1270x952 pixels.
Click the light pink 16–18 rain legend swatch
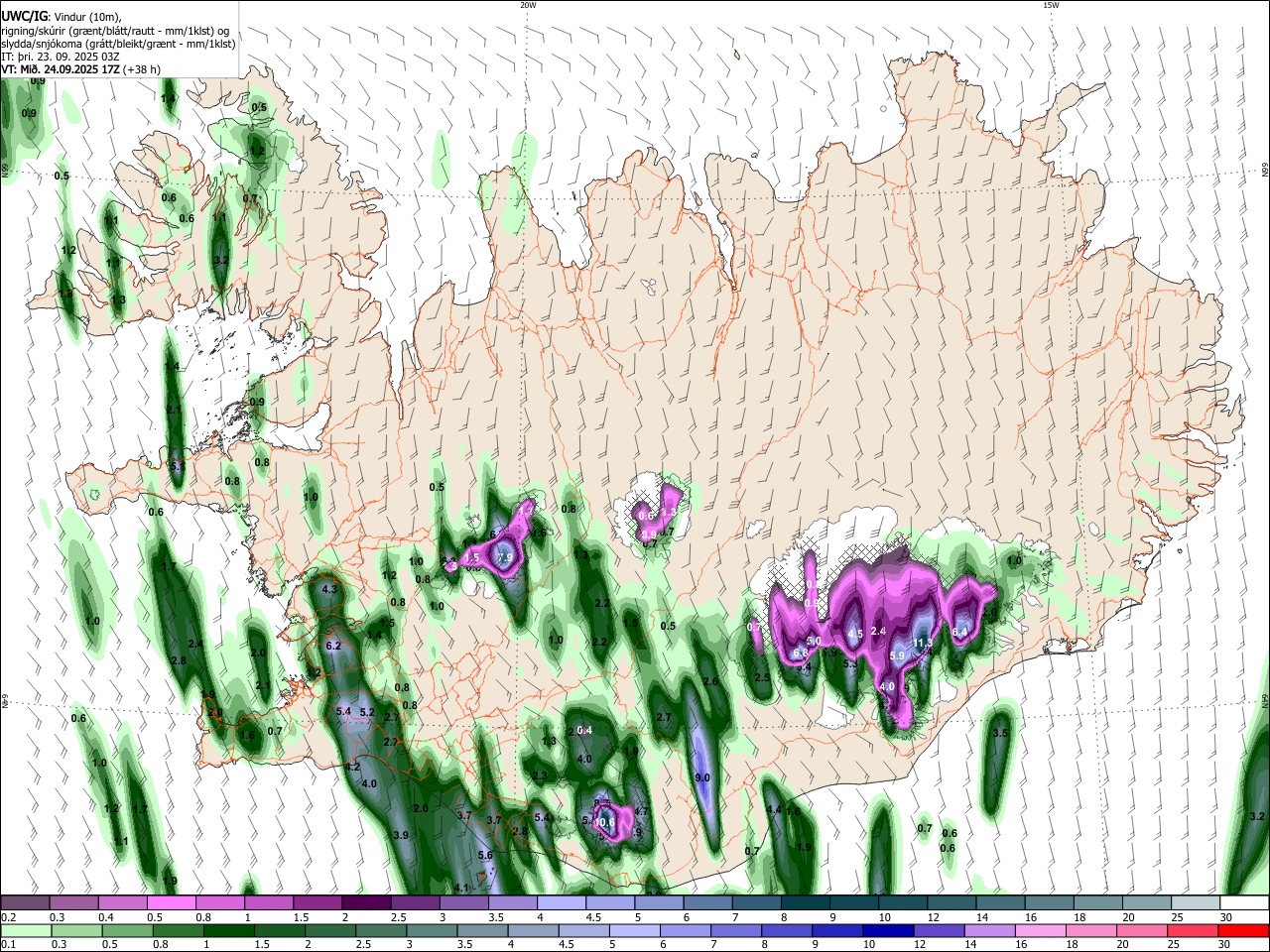pyautogui.click(x=1041, y=931)
